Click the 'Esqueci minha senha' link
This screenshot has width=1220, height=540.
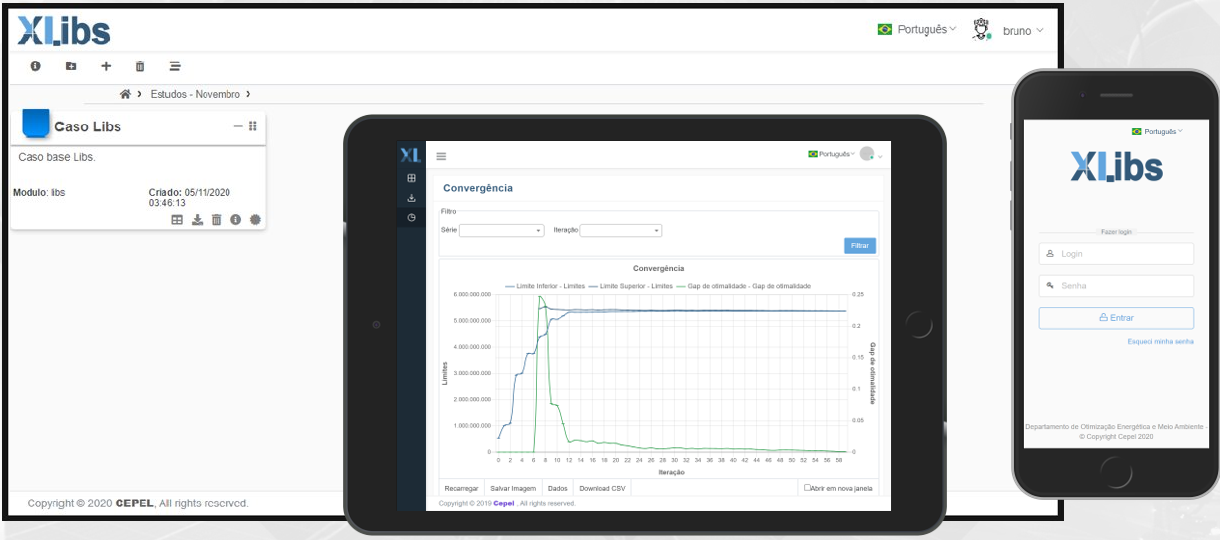[x=1160, y=342]
